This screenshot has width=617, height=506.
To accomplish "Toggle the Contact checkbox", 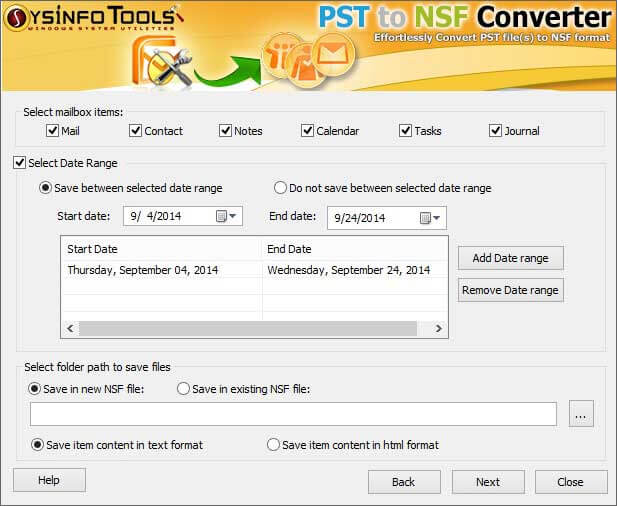I will 135,131.
